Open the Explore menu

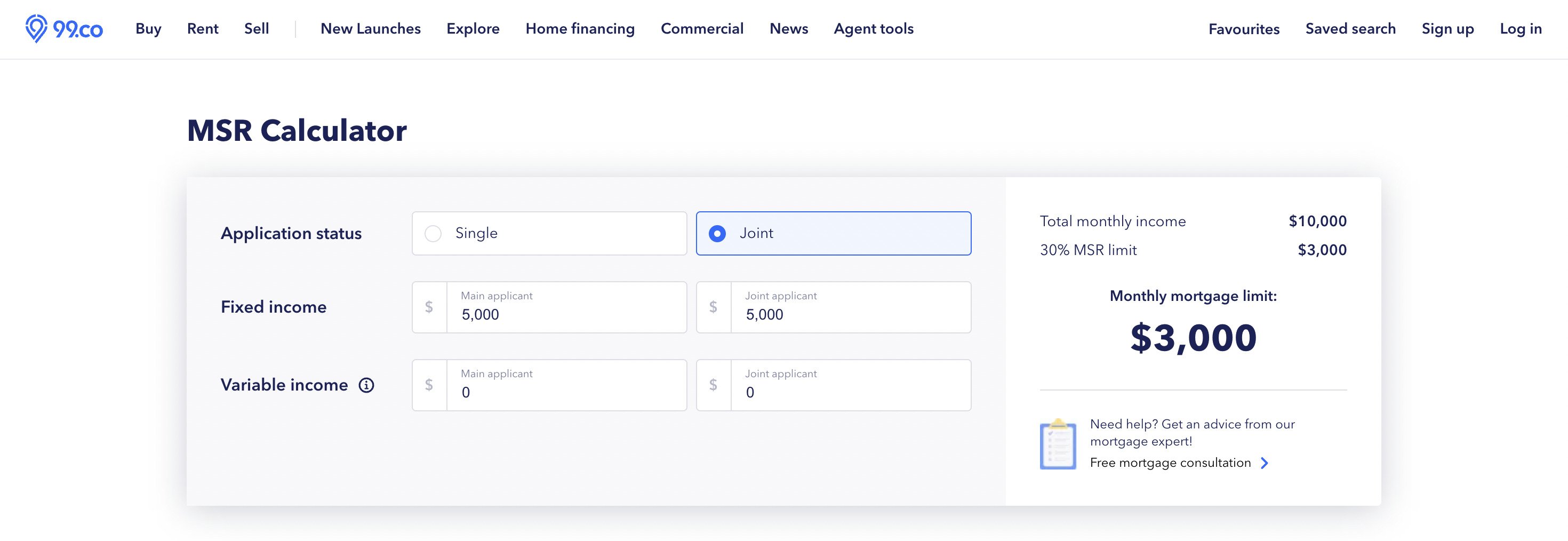point(473,29)
